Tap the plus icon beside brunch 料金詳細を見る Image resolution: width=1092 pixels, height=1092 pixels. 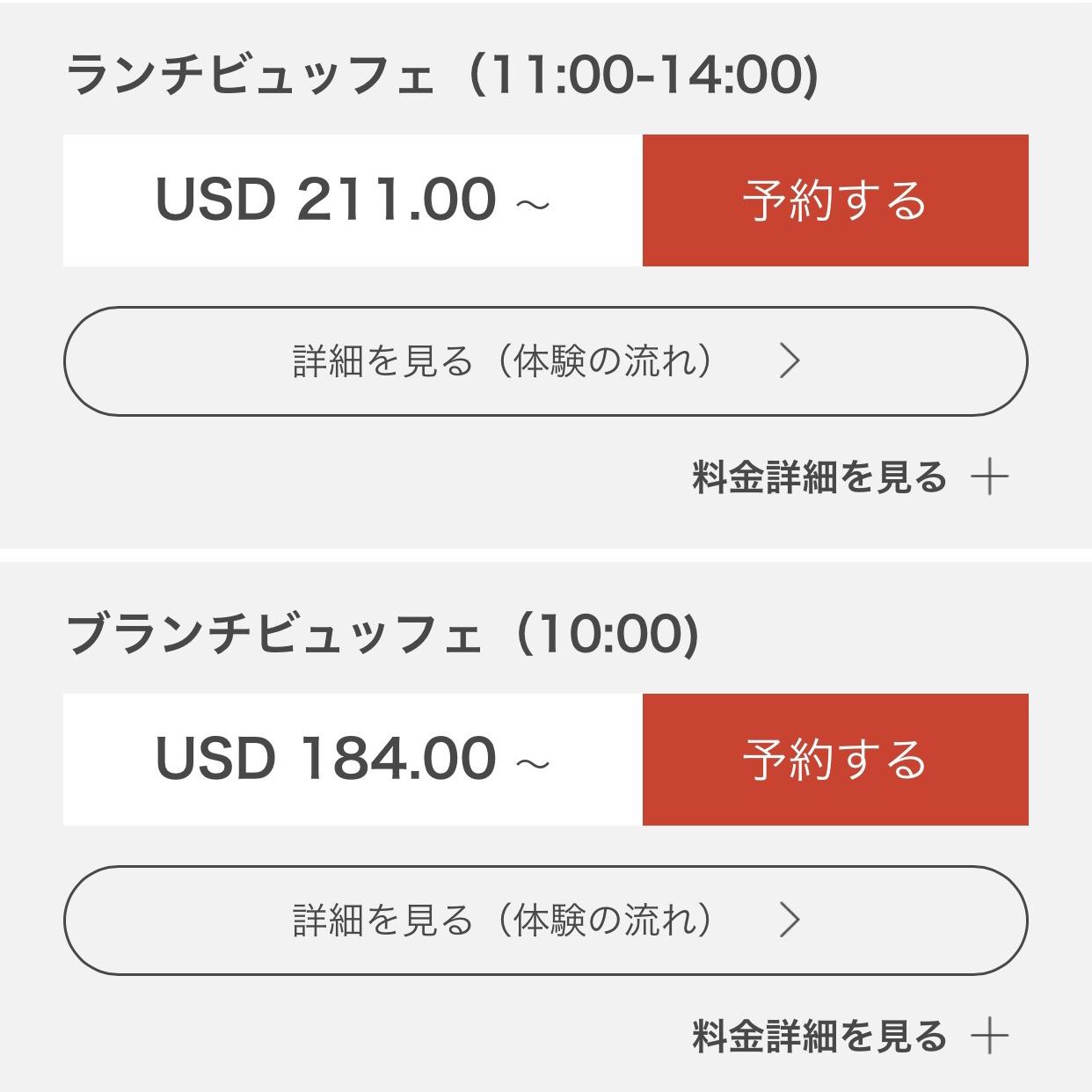tap(990, 1037)
